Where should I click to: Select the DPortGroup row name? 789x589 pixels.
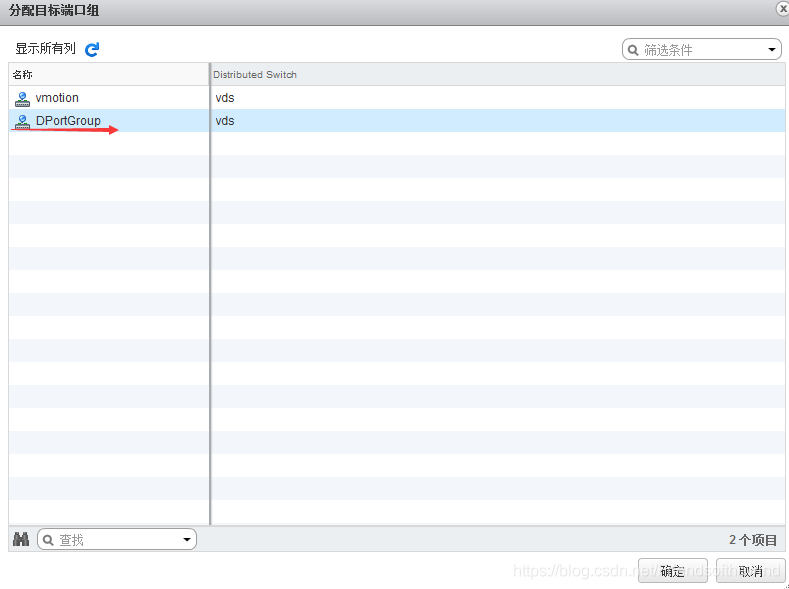point(68,121)
